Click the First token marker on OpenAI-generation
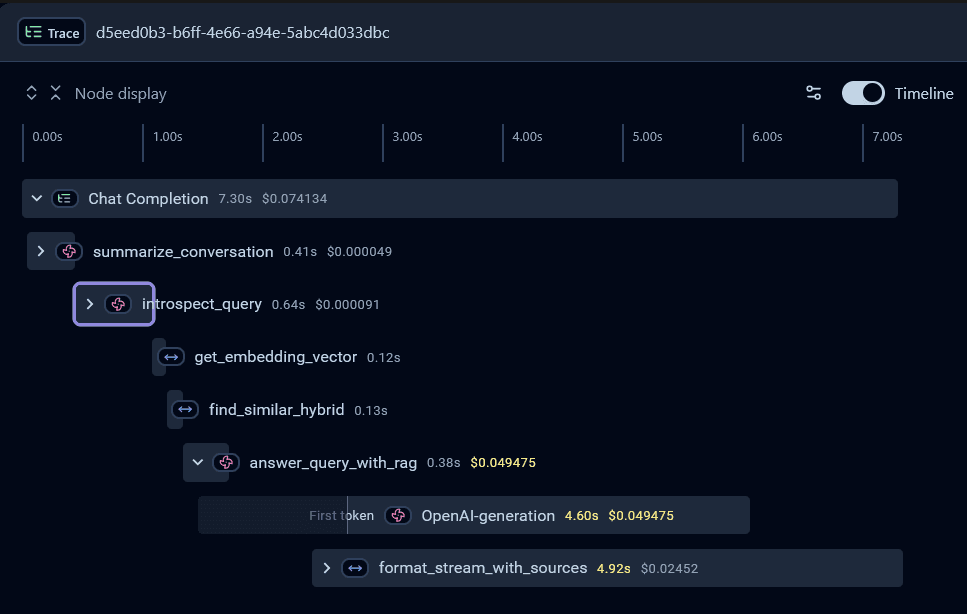 point(341,515)
